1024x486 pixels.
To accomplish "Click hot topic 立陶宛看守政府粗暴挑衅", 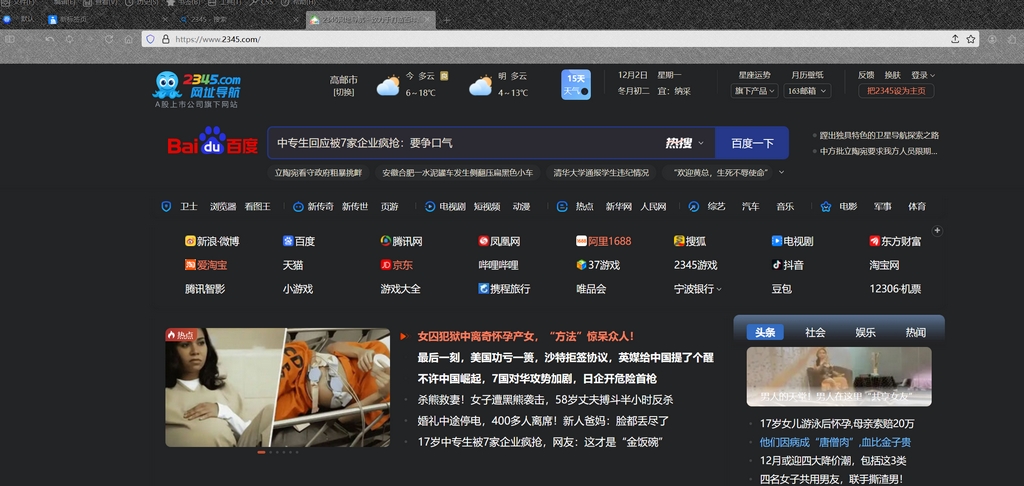I will (318, 173).
